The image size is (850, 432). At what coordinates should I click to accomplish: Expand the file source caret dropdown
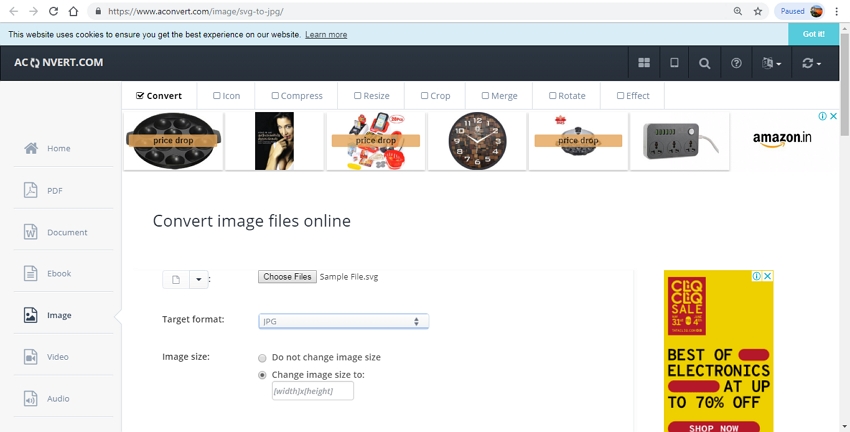(x=198, y=280)
